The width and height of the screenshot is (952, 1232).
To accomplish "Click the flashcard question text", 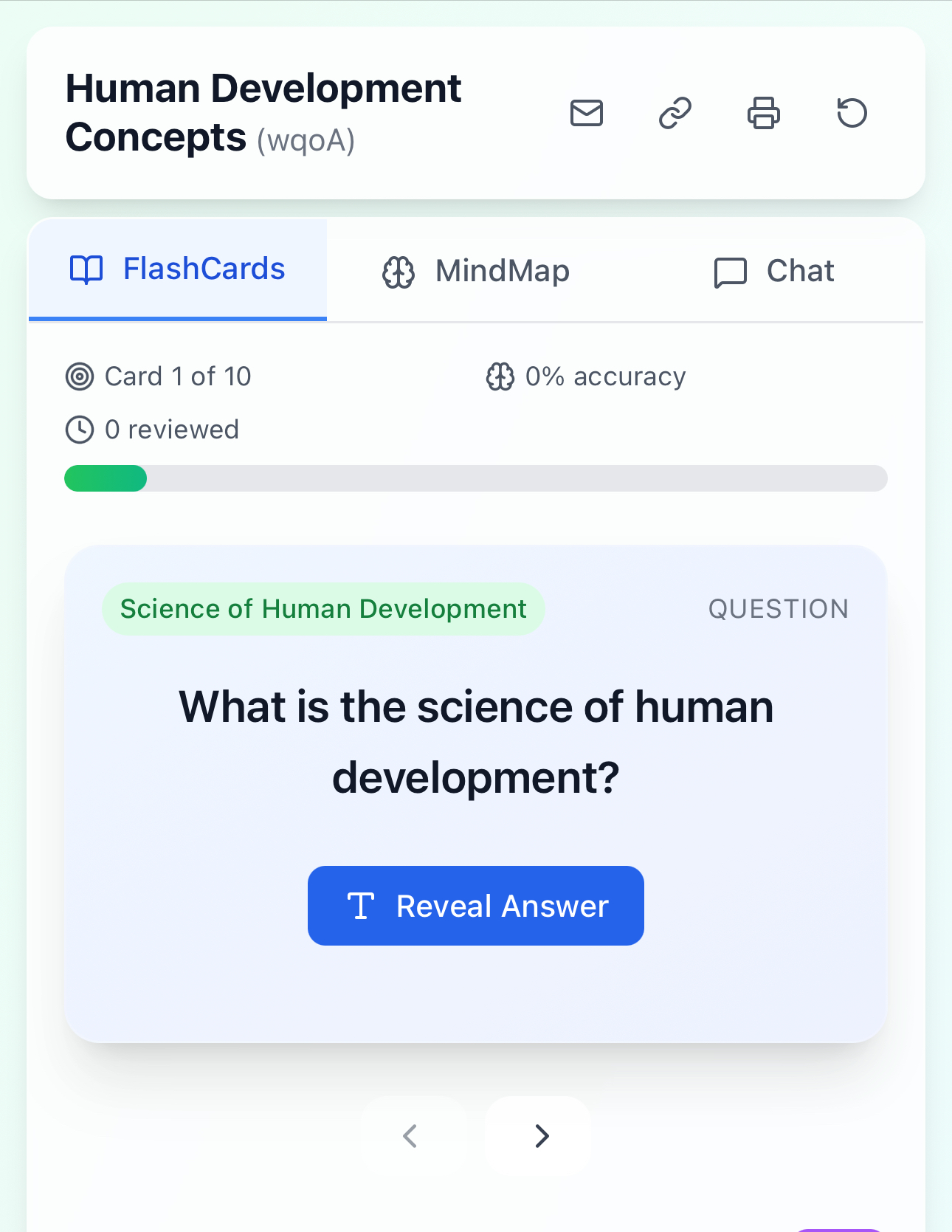I will (476, 741).
